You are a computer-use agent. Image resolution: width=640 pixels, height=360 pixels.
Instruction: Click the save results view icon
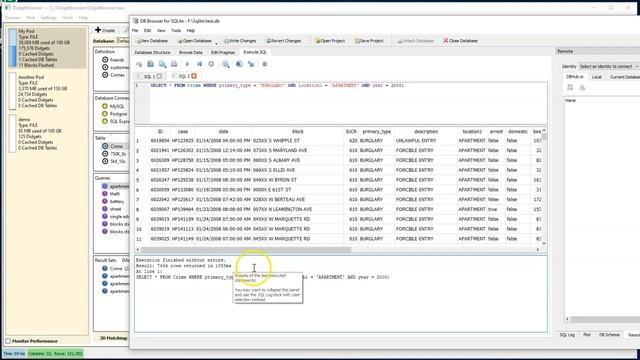click(226, 64)
